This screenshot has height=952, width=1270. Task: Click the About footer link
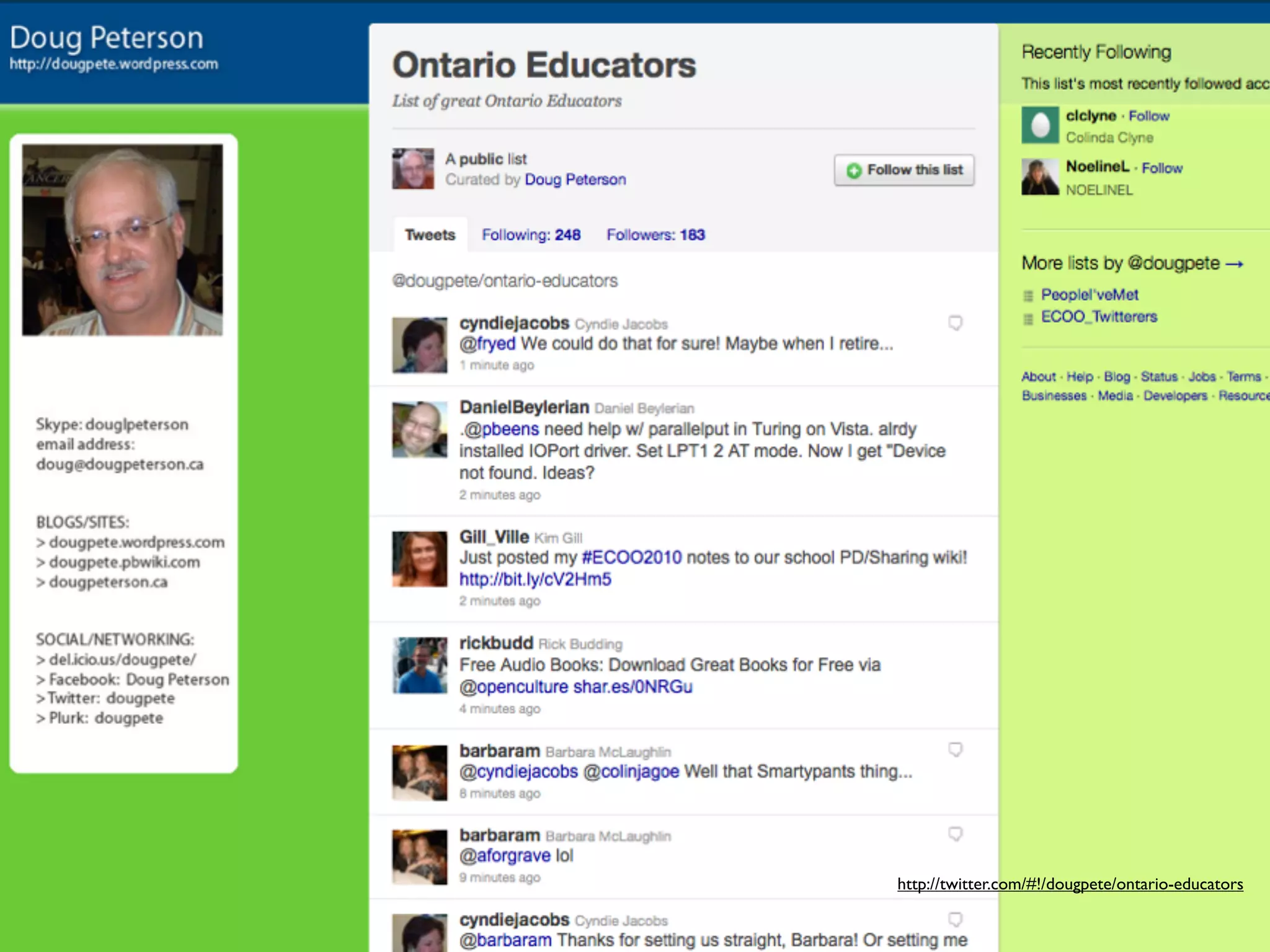point(1039,377)
